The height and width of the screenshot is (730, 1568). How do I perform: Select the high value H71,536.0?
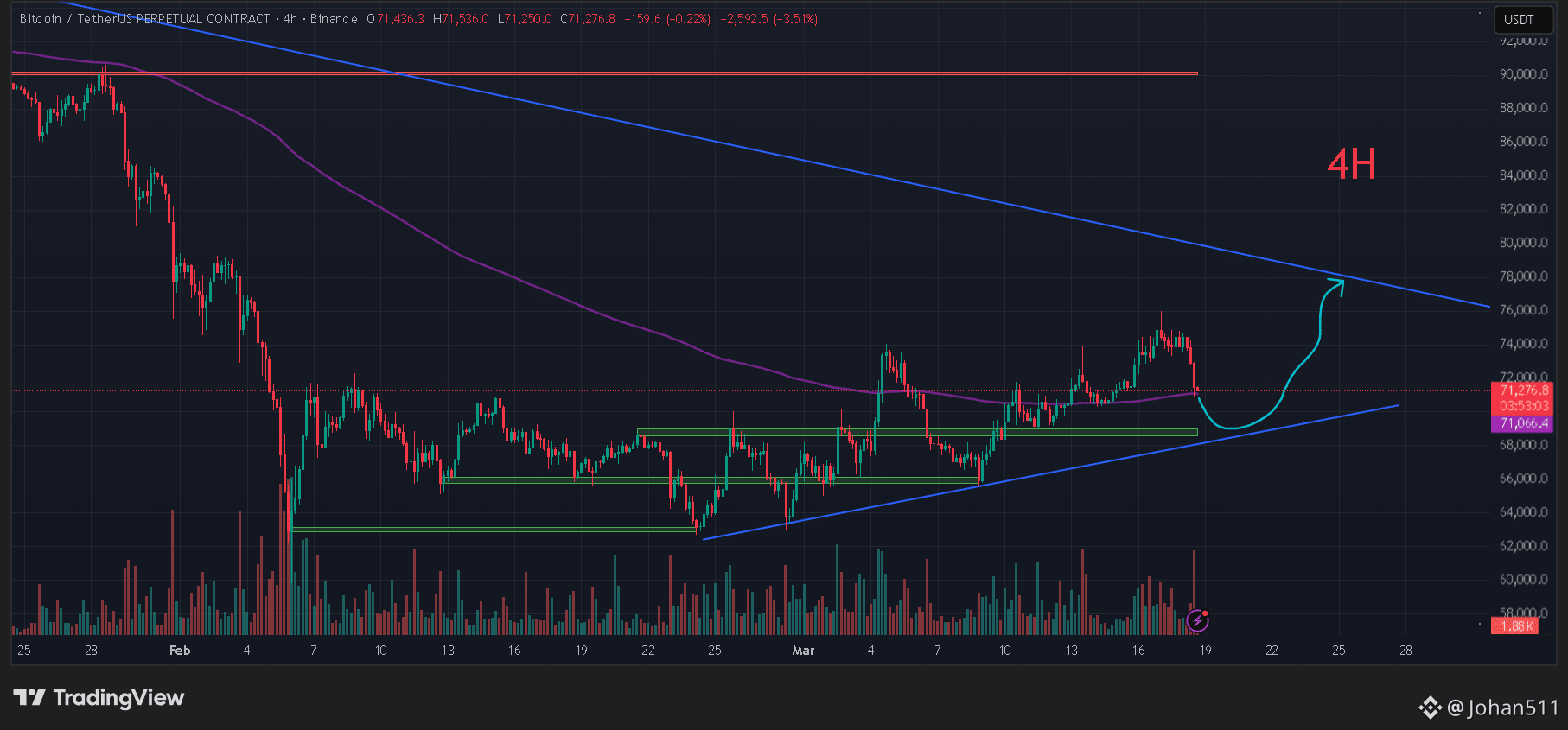coord(461,19)
